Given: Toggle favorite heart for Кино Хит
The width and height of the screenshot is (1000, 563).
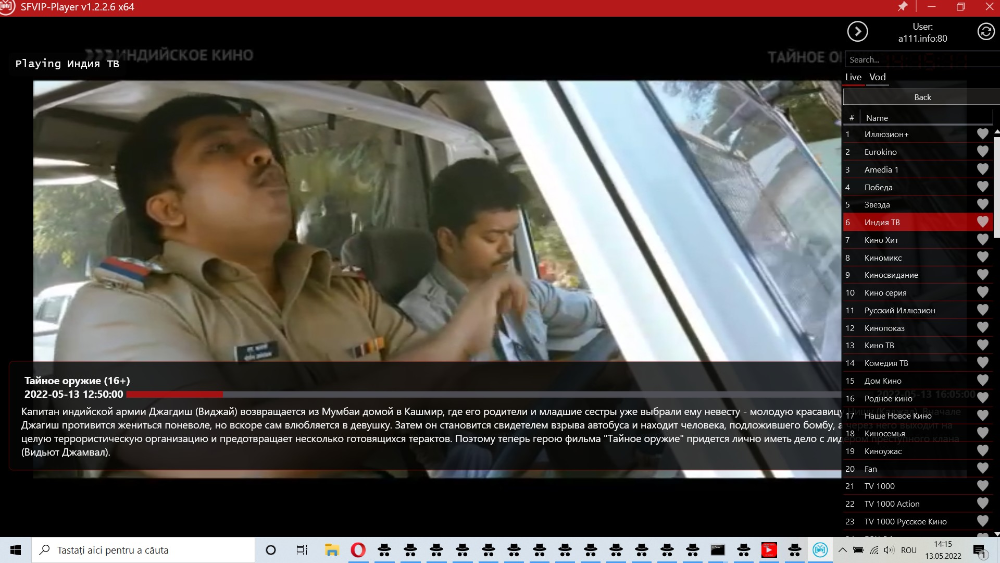Looking at the screenshot, I should tap(982, 240).
